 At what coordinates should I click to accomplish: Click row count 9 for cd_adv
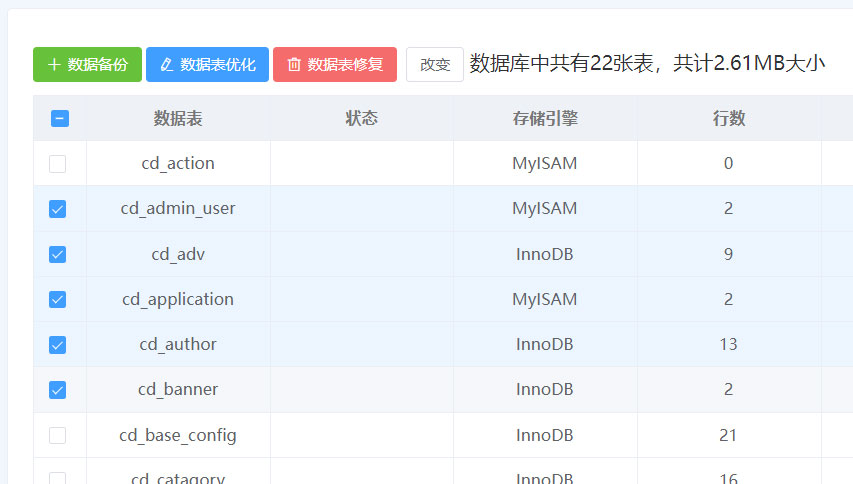pos(728,255)
